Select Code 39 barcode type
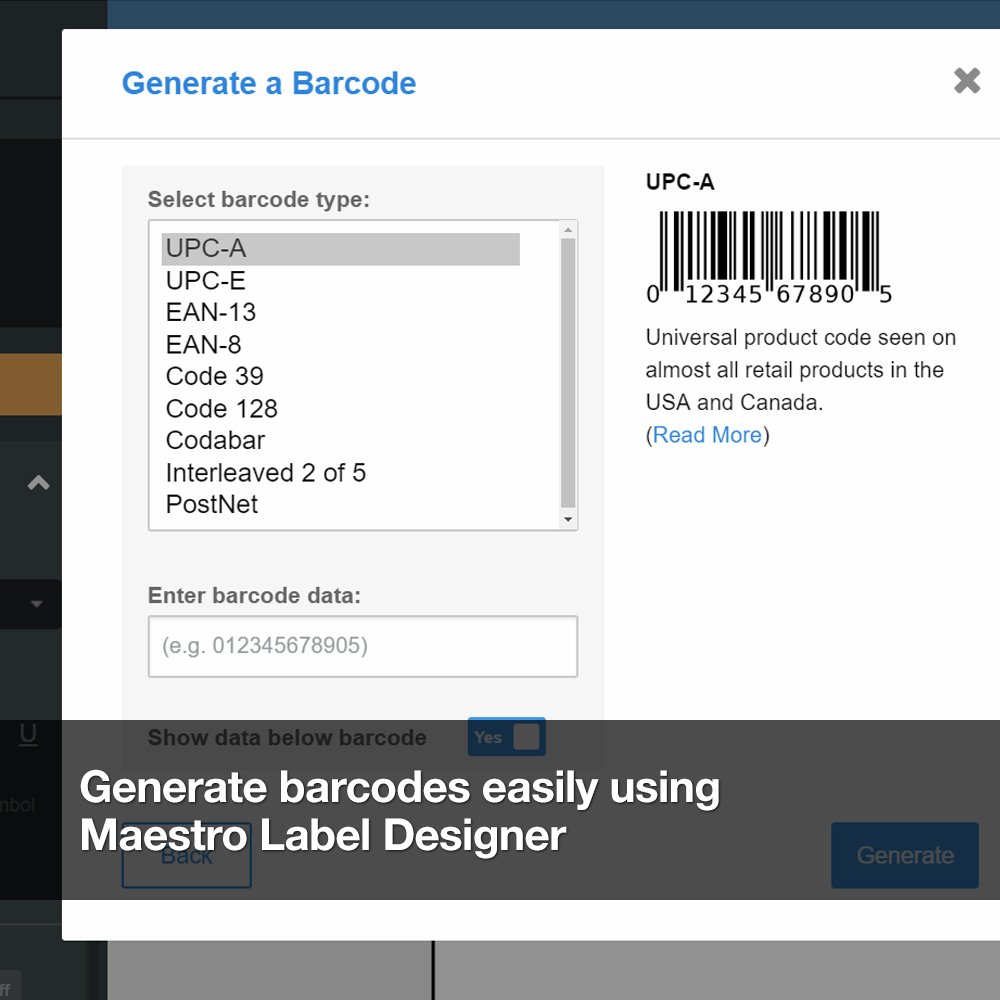Viewport: 1000px width, 1000px height. 341,377
